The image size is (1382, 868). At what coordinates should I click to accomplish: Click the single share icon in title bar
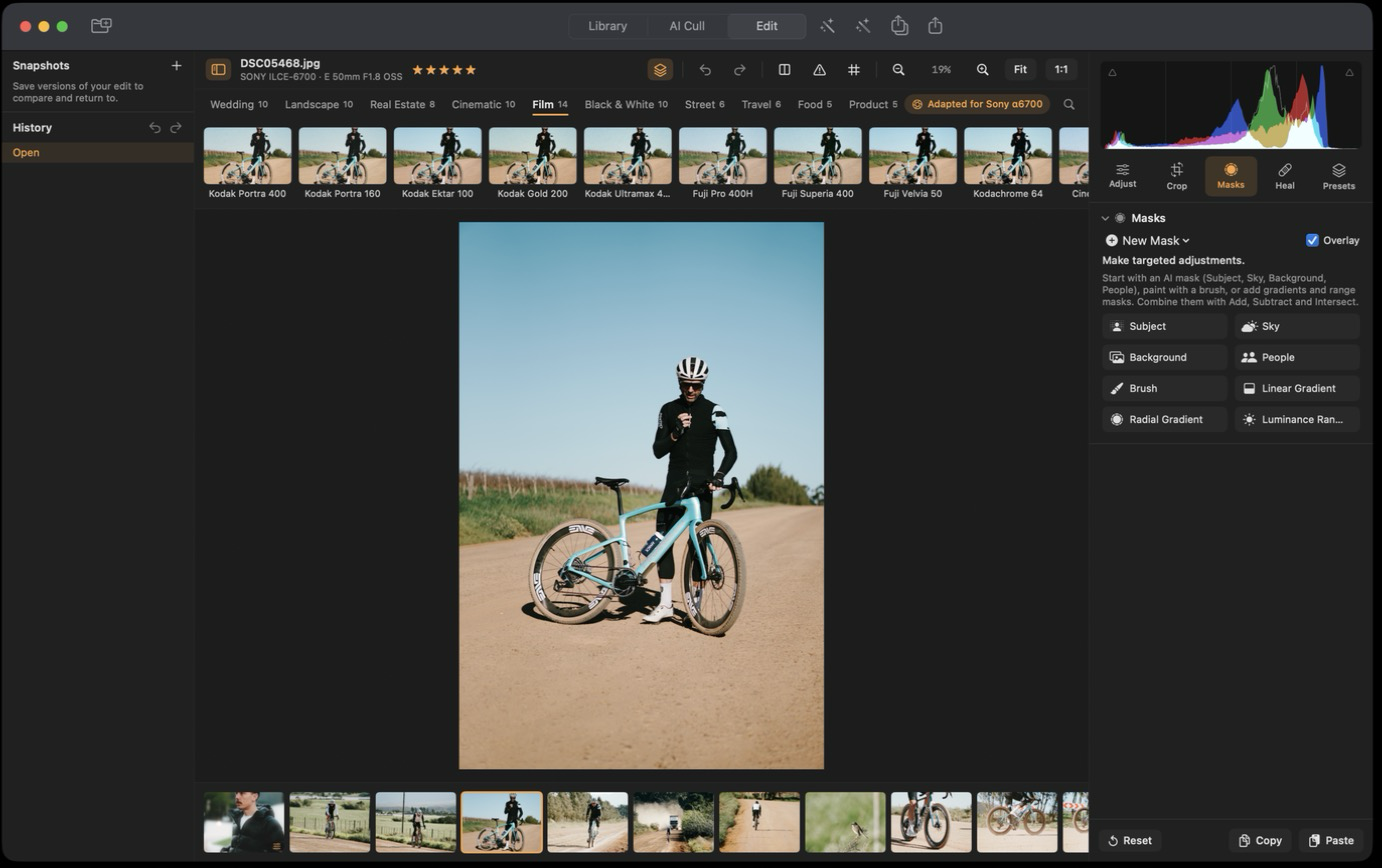936,26
